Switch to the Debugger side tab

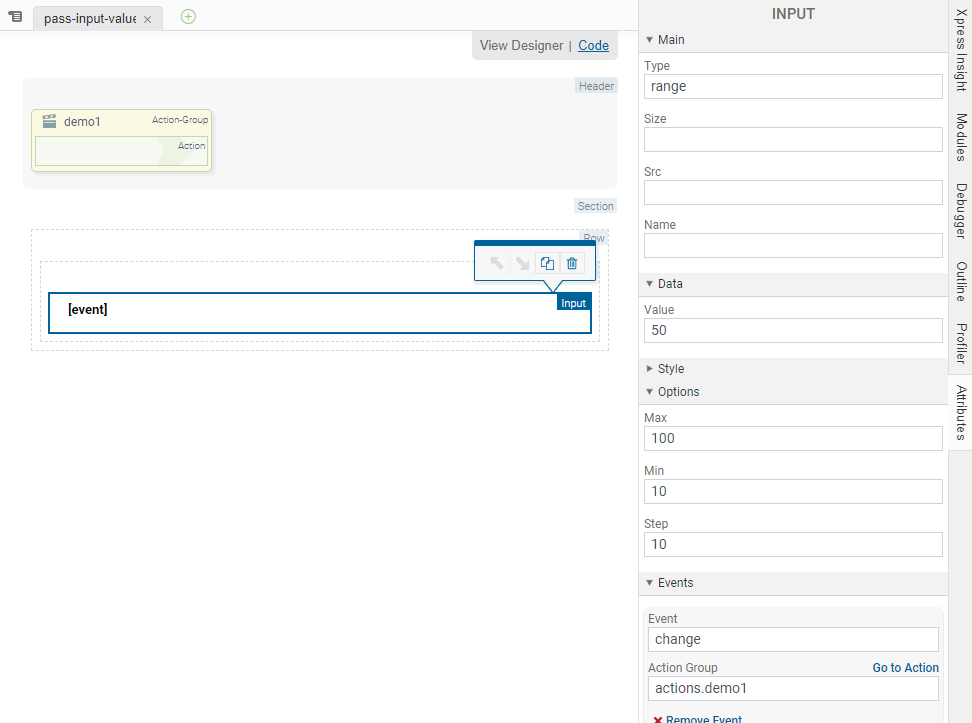[960, 210]
